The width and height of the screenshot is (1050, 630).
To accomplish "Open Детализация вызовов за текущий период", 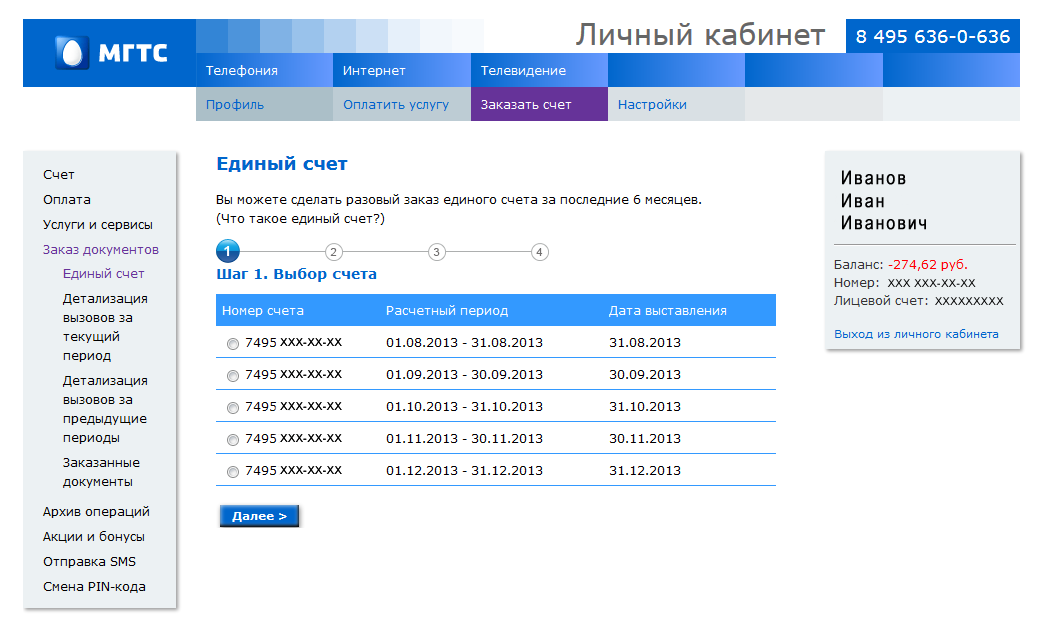I will (105, 327).
